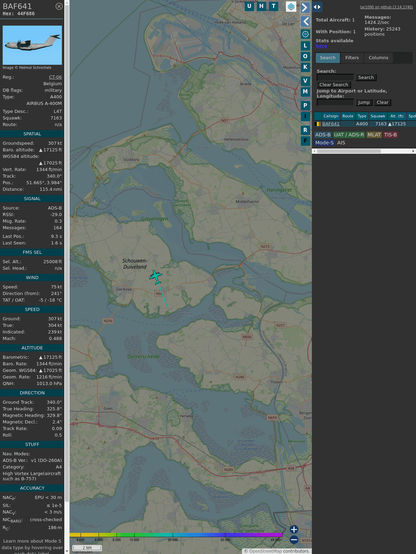
Task: Switch to the Columns tab
Action: coord(378,58)
